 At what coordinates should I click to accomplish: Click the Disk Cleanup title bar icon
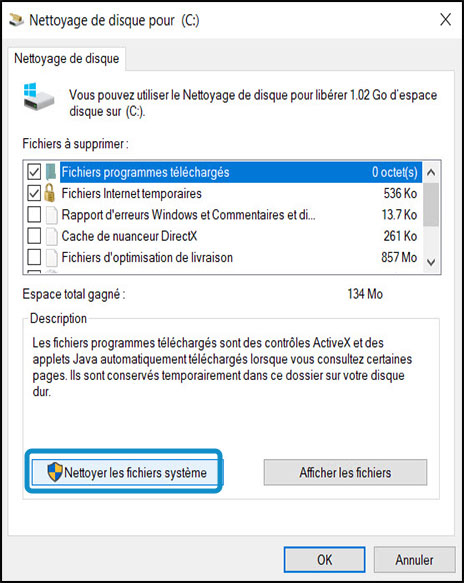[x=16, y=20]
